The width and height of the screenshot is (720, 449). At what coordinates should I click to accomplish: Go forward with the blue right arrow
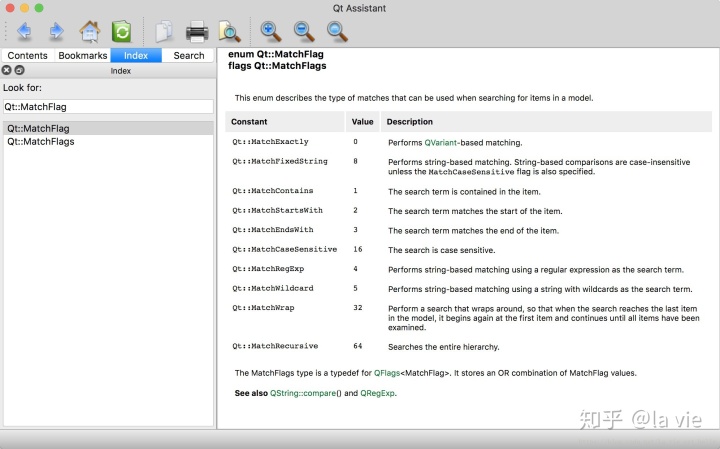point(56,31)
